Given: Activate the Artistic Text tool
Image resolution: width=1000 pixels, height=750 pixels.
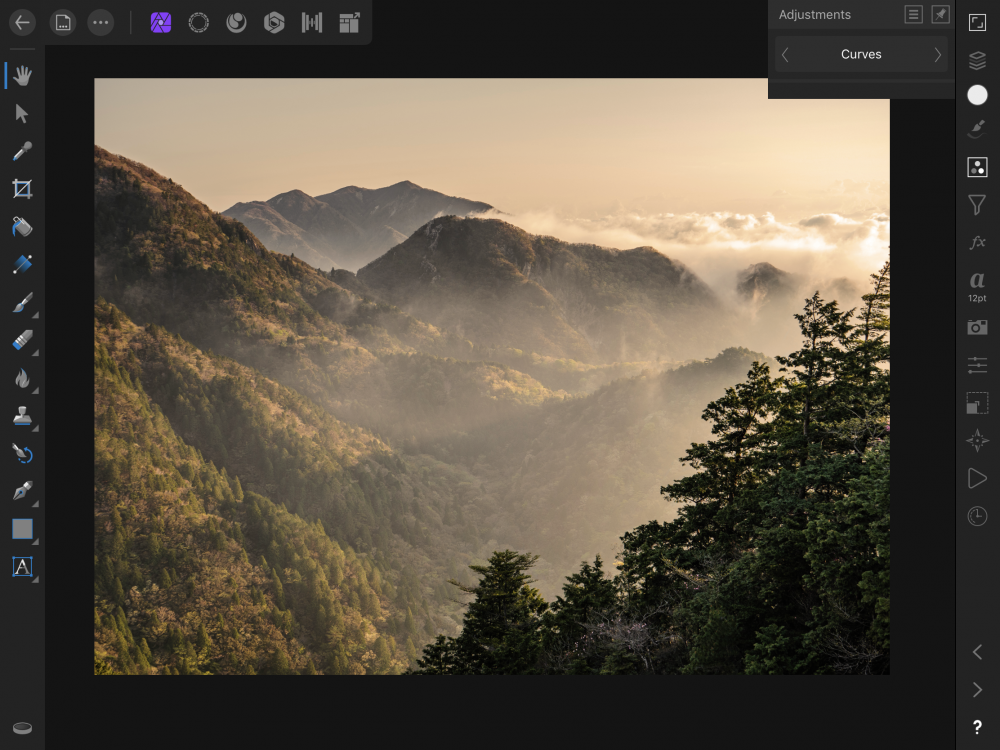Looking at the screenshot, I should pos(22,567).
